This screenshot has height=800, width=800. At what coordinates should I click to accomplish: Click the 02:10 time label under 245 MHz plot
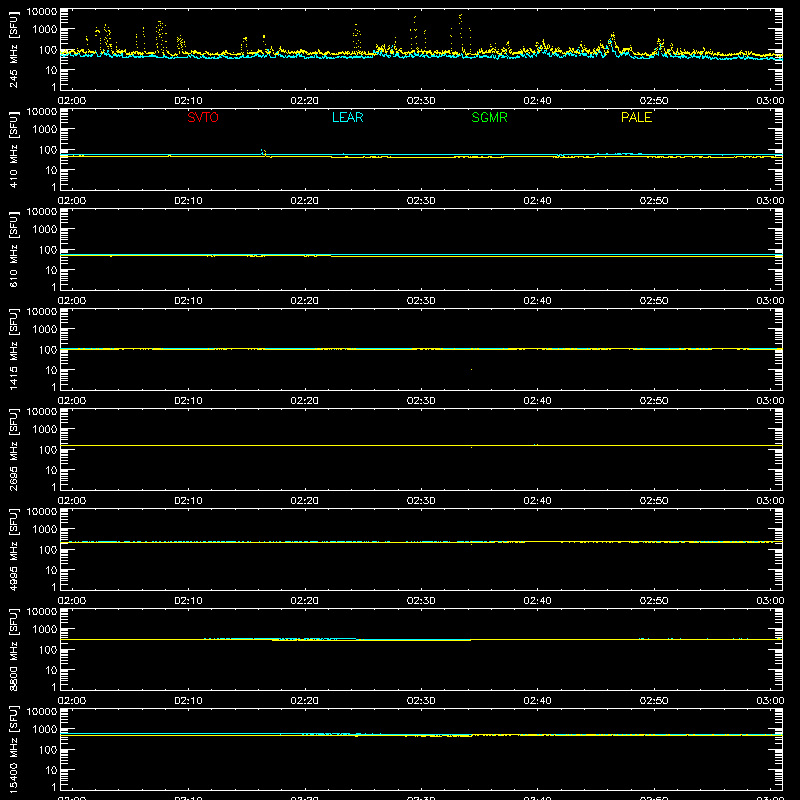coord(188,101)
